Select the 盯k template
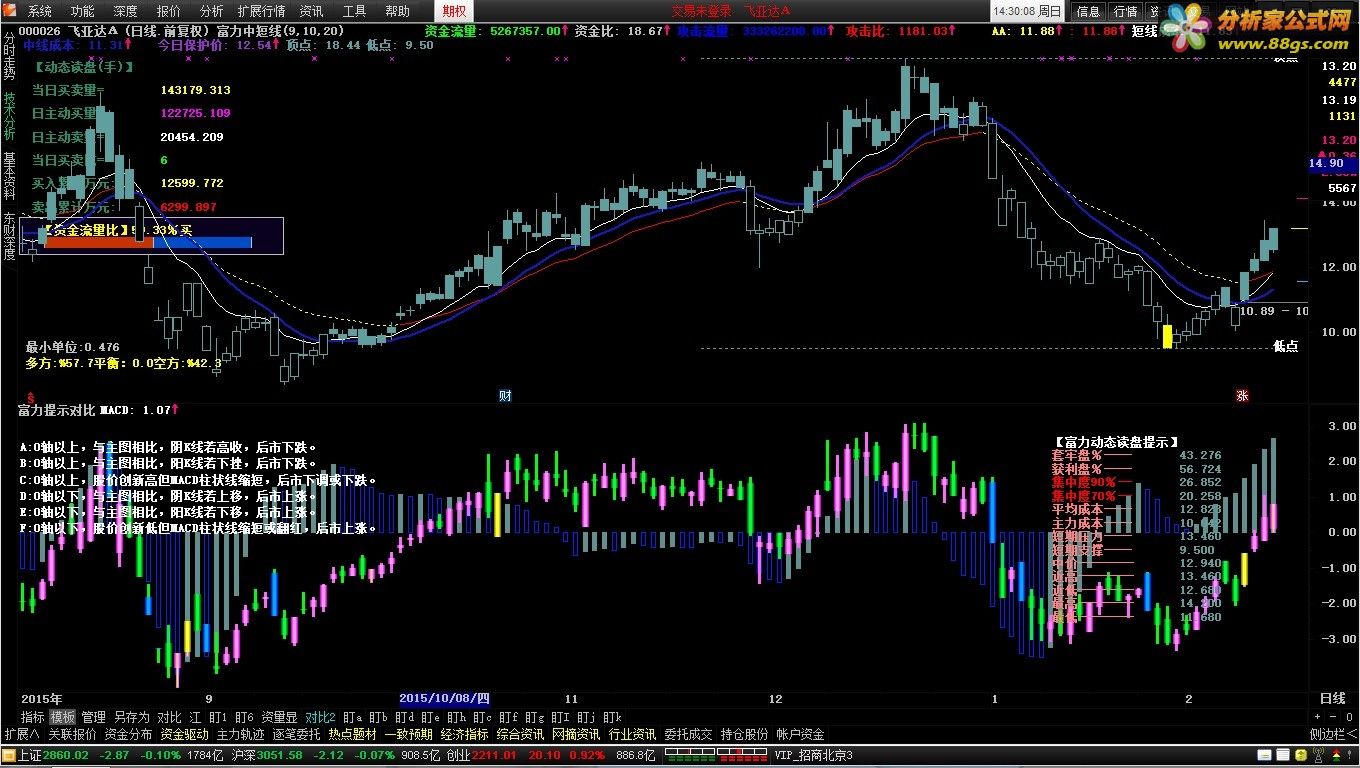Screen dimensions: 1360x768 click(612, 717)
